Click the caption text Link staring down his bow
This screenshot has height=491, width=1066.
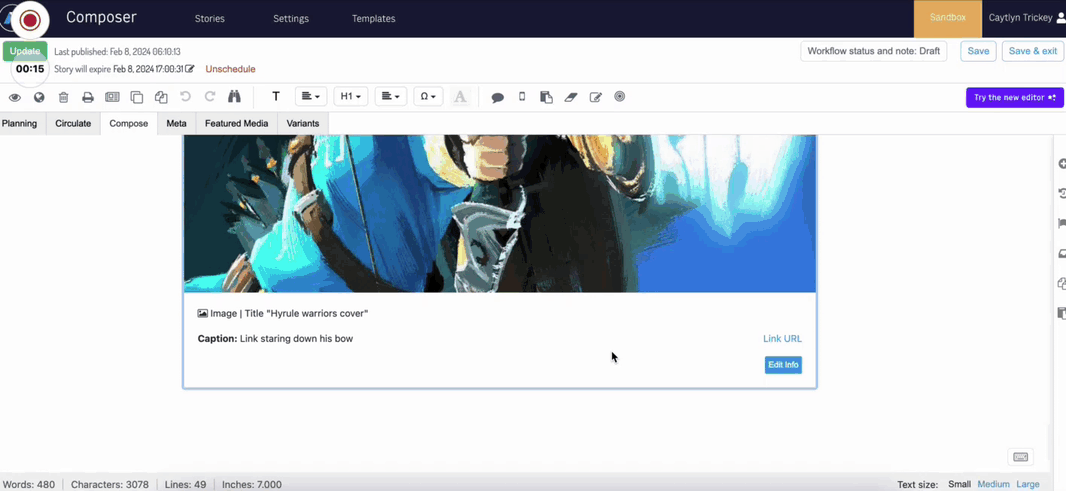click(296, 339)
